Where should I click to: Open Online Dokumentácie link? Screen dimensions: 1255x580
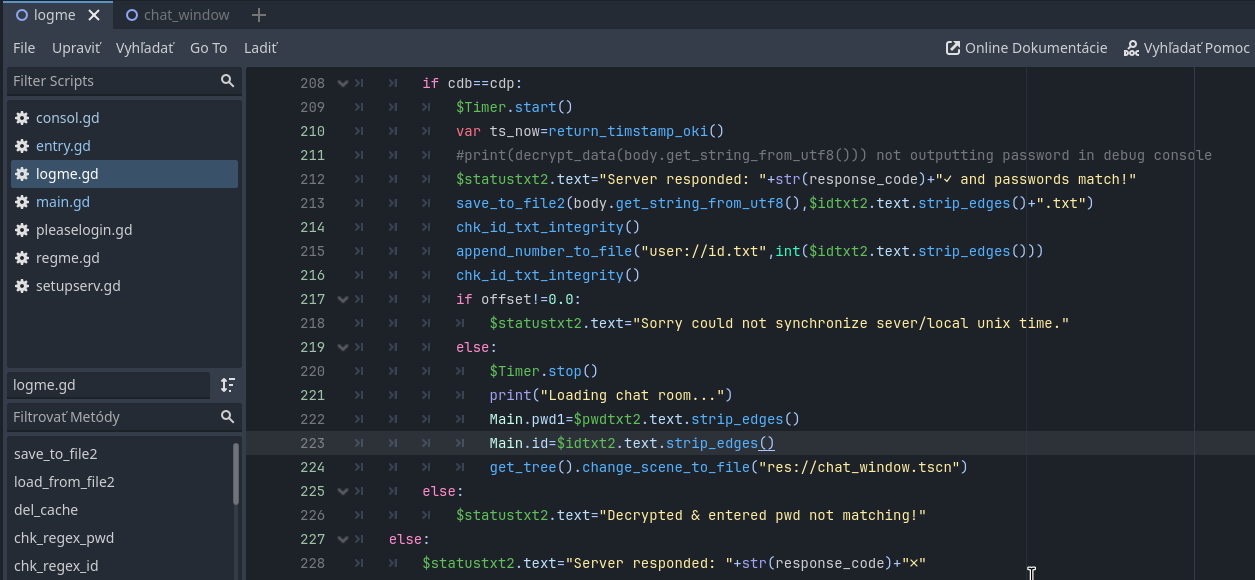coord(1027,48)
